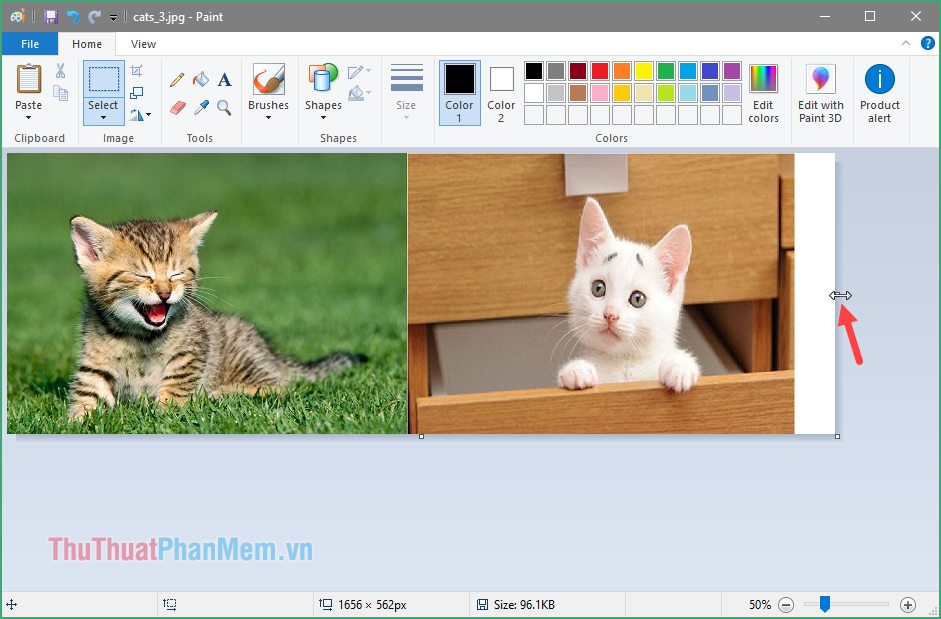
Task: Pick the red color swatch
Action: click(x=599, y=71)
